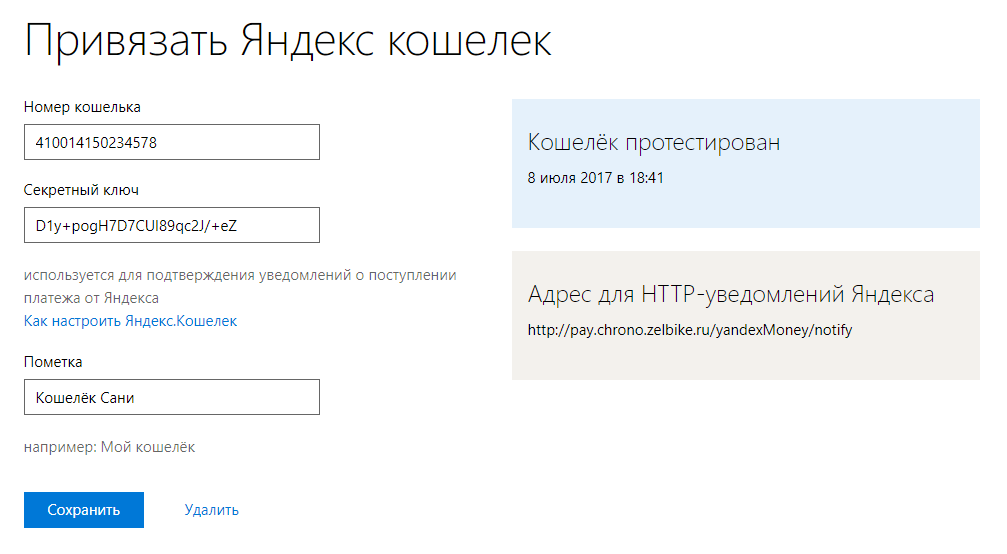The height and width of the screenshot is (554, 1007).
Task: Open the Как настроить Яндекс.Кошелек link
Action: pyautogui.click(x=130, y=321)
